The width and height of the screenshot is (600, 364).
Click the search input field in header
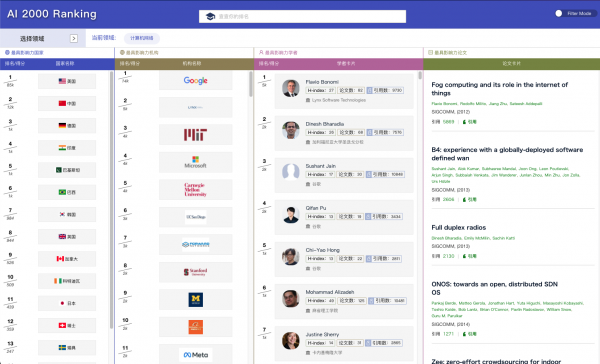click(x=302, y=16)
